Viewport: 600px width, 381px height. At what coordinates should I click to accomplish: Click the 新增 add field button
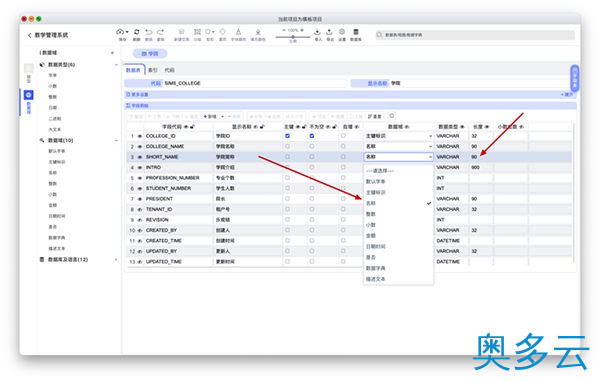coord(211,116)
